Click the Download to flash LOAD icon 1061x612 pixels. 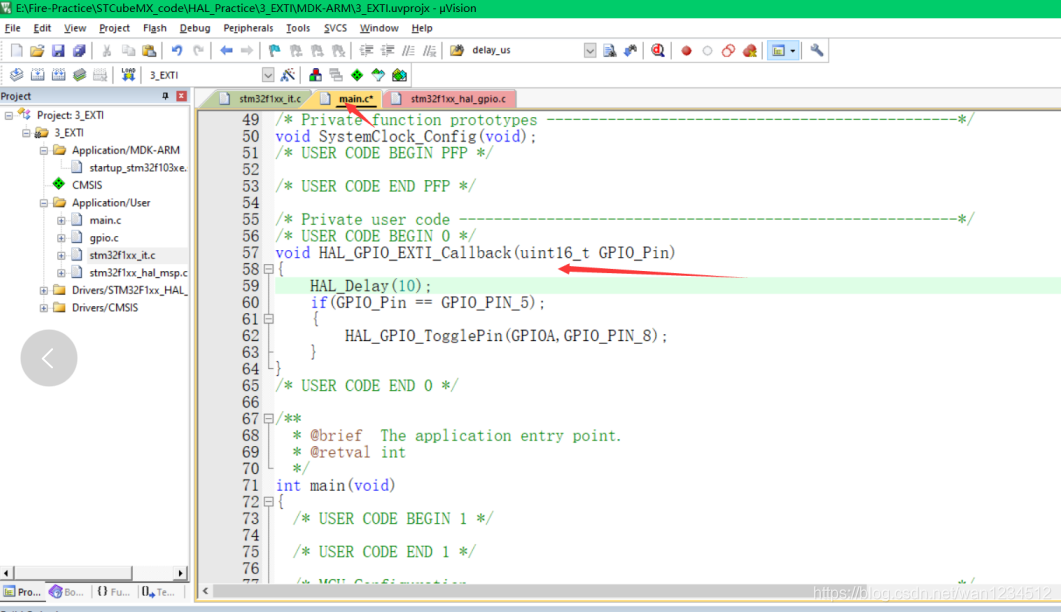[x=128, y=75]
